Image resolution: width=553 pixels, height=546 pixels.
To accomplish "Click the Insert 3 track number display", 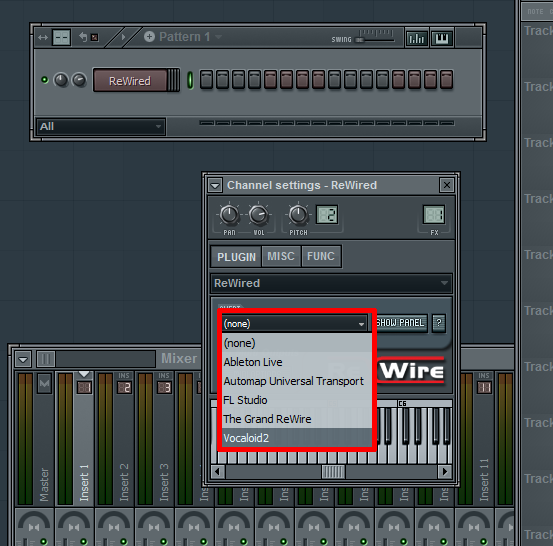I will 164,388.
